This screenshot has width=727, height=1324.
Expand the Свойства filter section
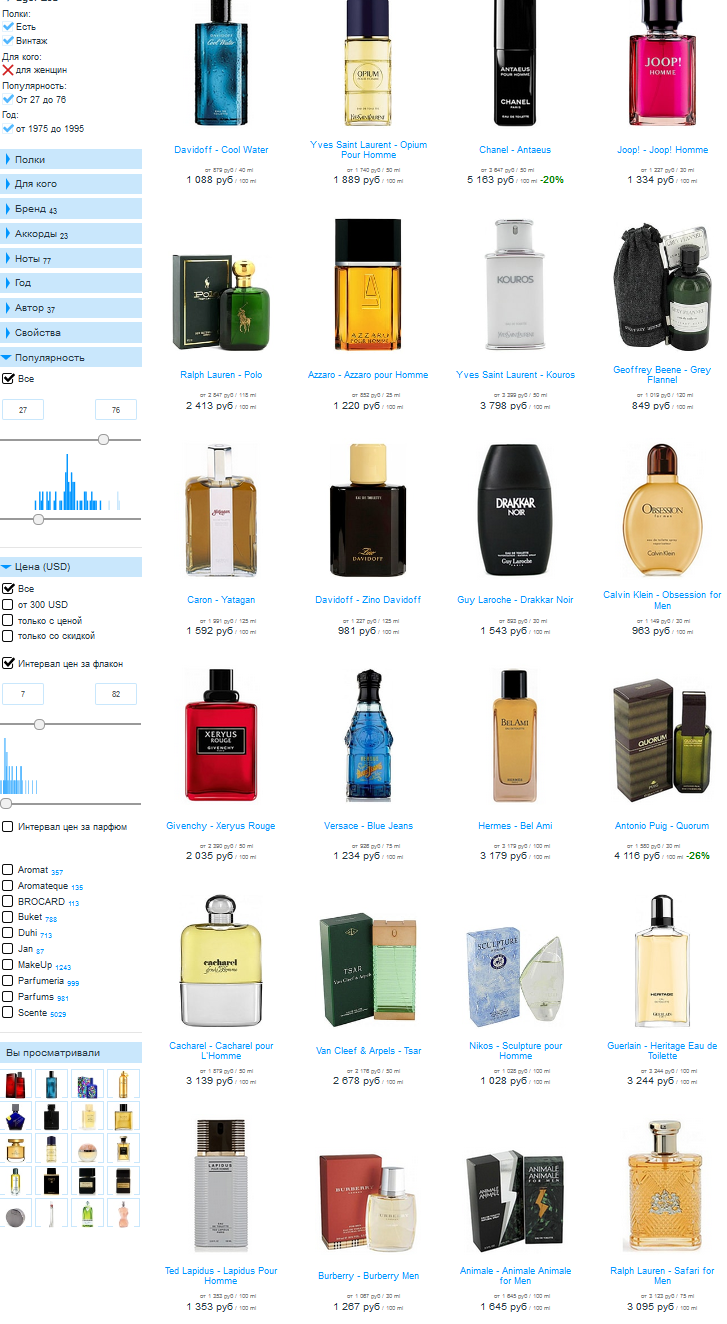click(x=71, y=332)
